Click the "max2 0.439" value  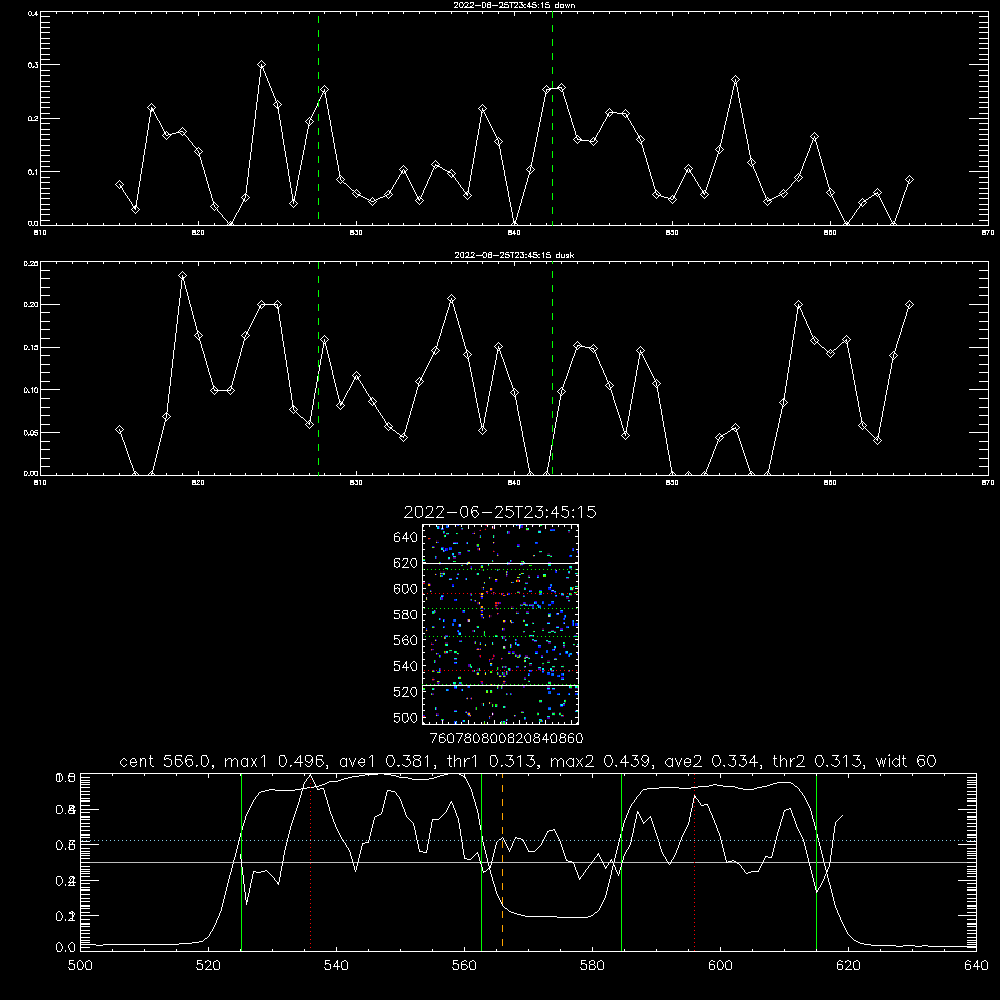[601, 761]
